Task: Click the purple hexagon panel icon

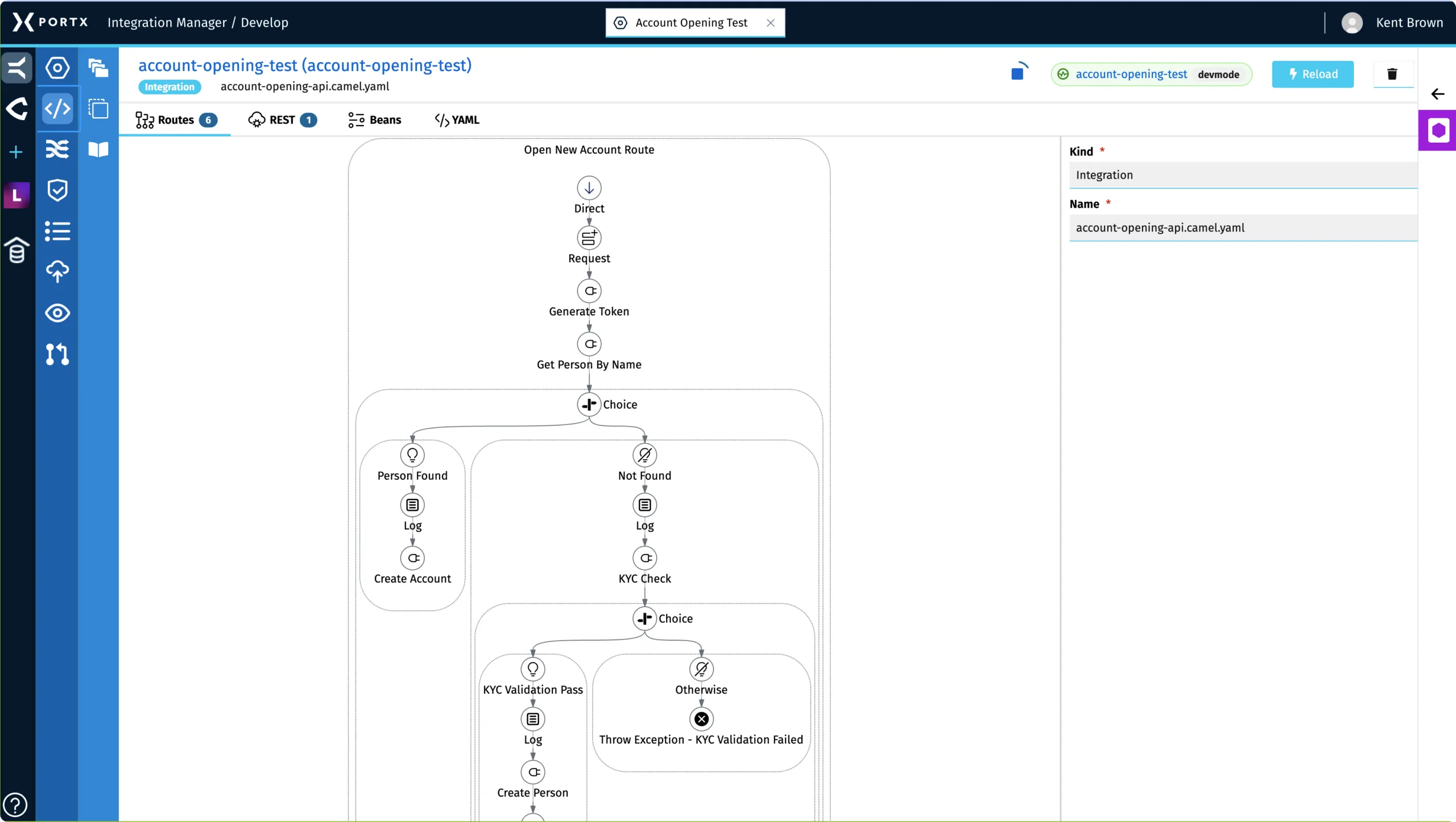Action: point(1438,131)
